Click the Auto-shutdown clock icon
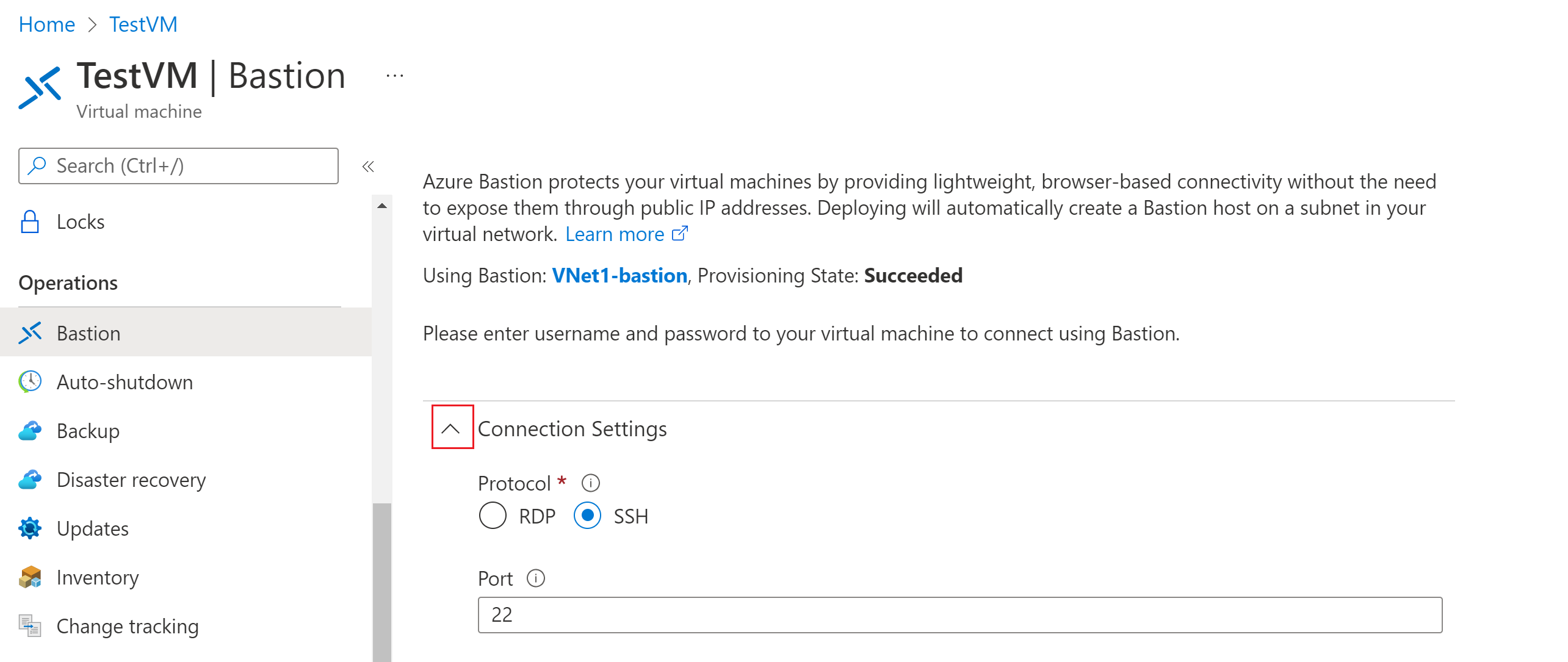This screenshot has width=1568, height=662. (30, 382)
